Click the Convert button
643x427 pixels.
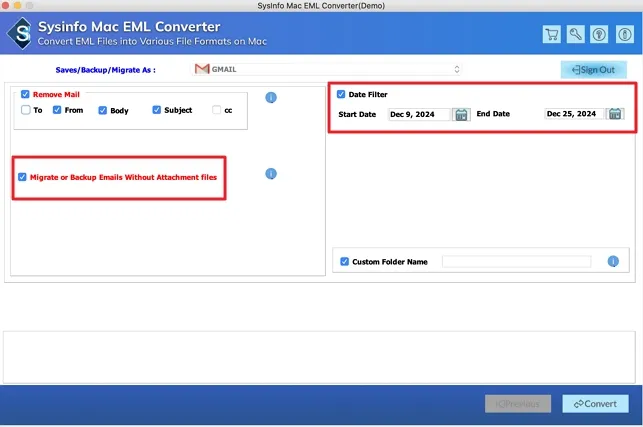pos(595,404)
